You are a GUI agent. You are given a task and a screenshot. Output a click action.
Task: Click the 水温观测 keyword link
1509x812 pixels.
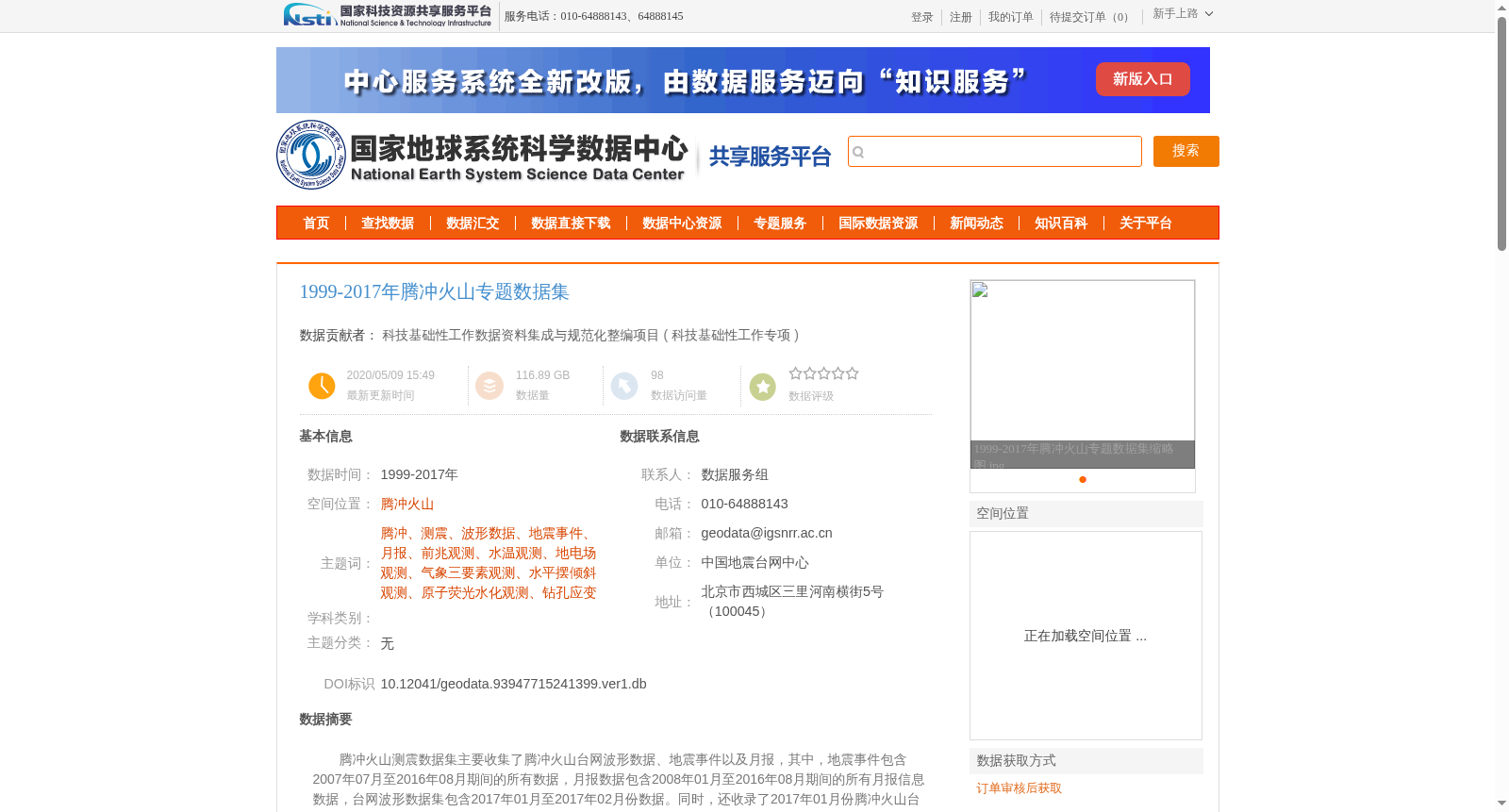[x=515, y=553]
